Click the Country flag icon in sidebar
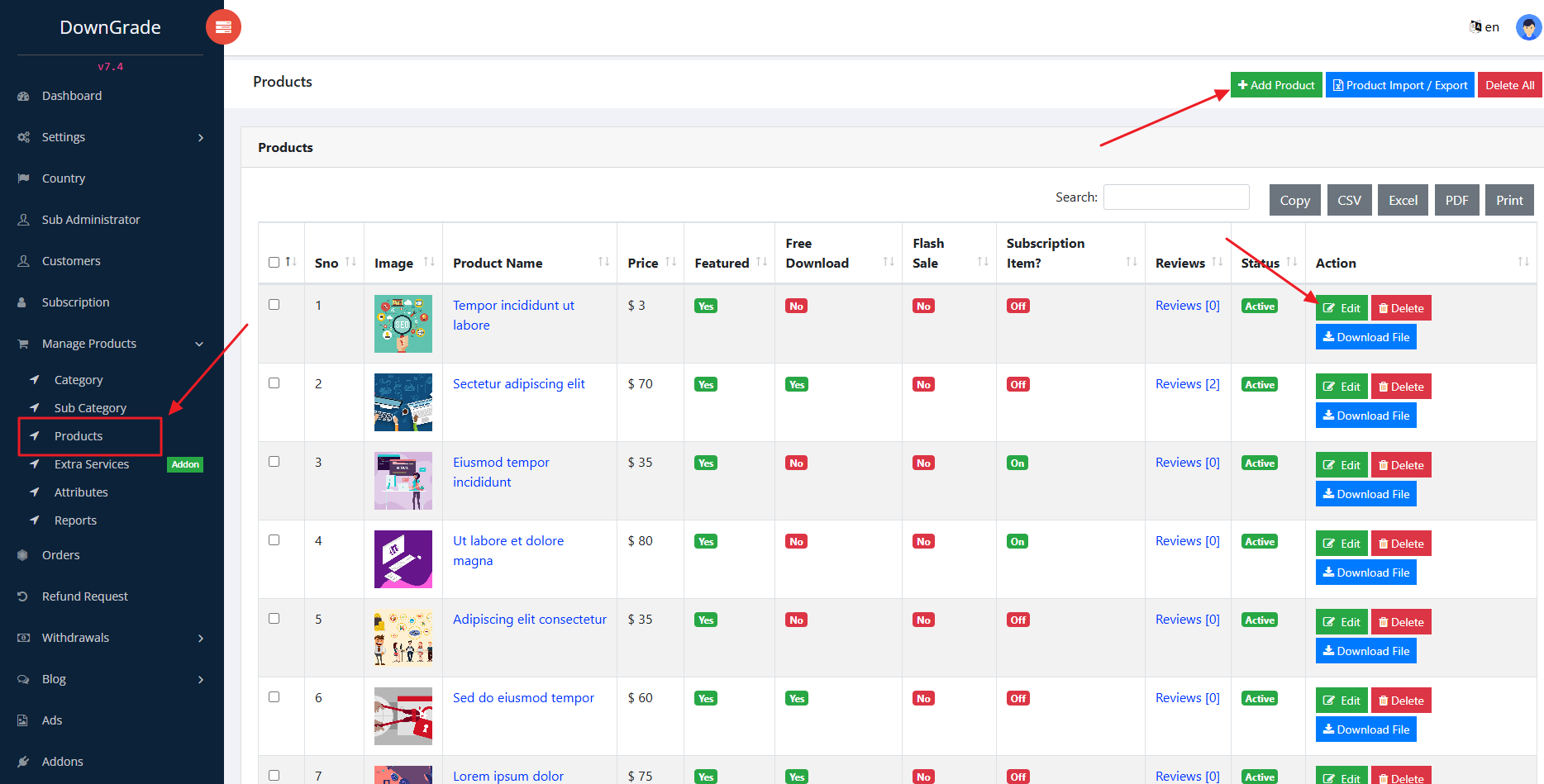Viewport: 1544px width, 784px height. (23, 178)
